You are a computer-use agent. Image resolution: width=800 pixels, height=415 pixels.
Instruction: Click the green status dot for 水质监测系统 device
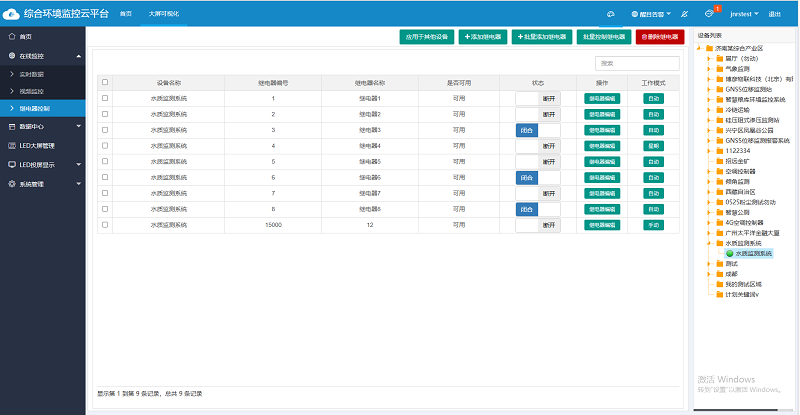pos(728,254)
